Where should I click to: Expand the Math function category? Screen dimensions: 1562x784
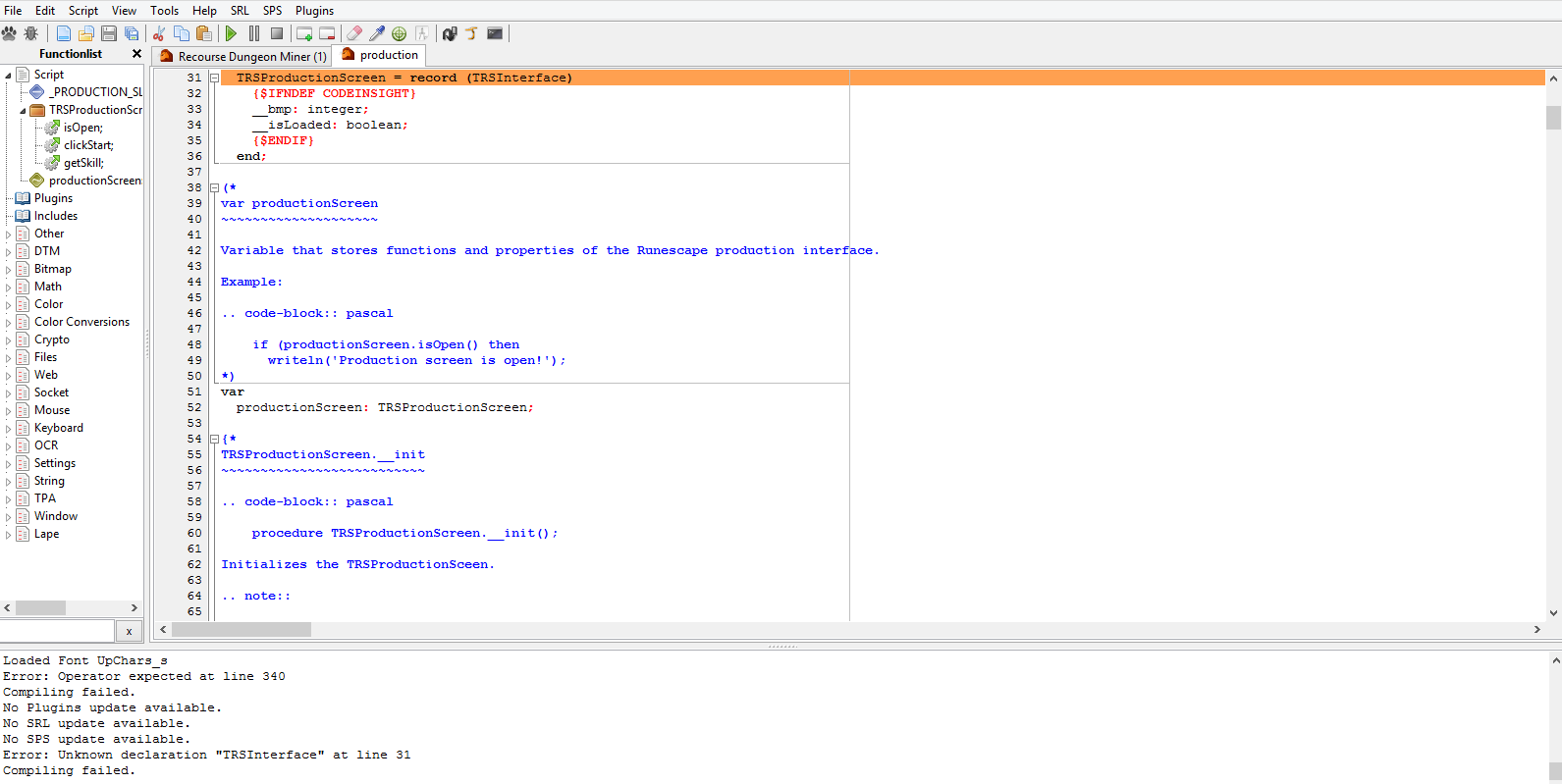pos(9,287)
